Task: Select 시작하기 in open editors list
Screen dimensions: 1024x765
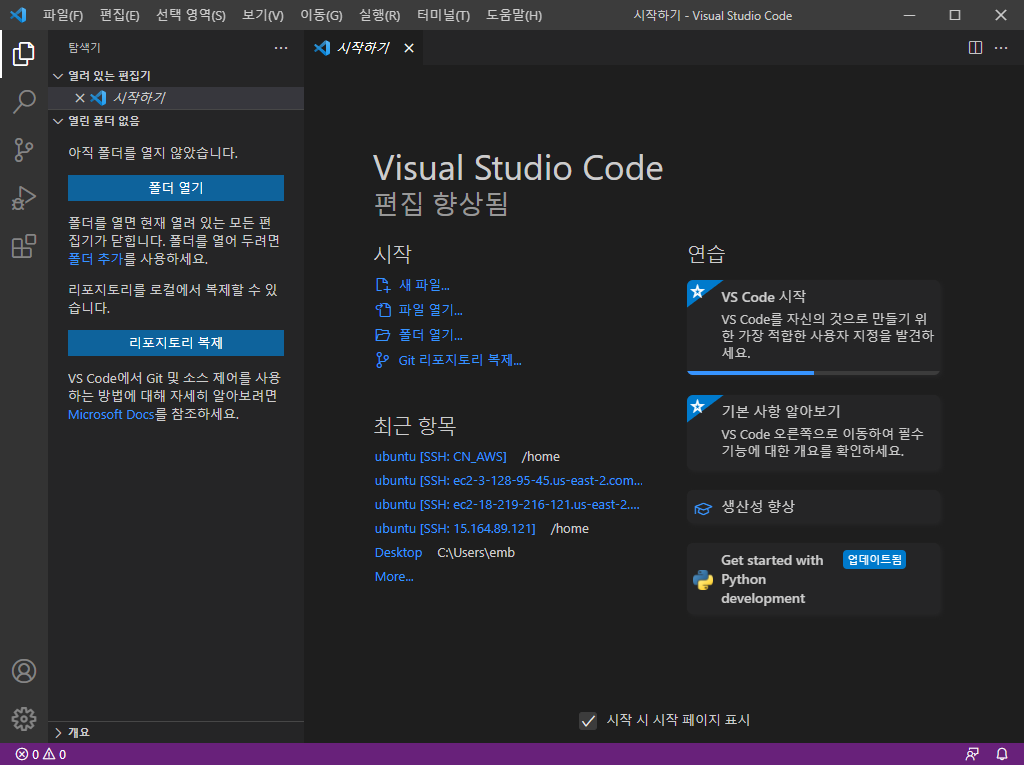Action: pyautogui.click(x=176, y=98)
